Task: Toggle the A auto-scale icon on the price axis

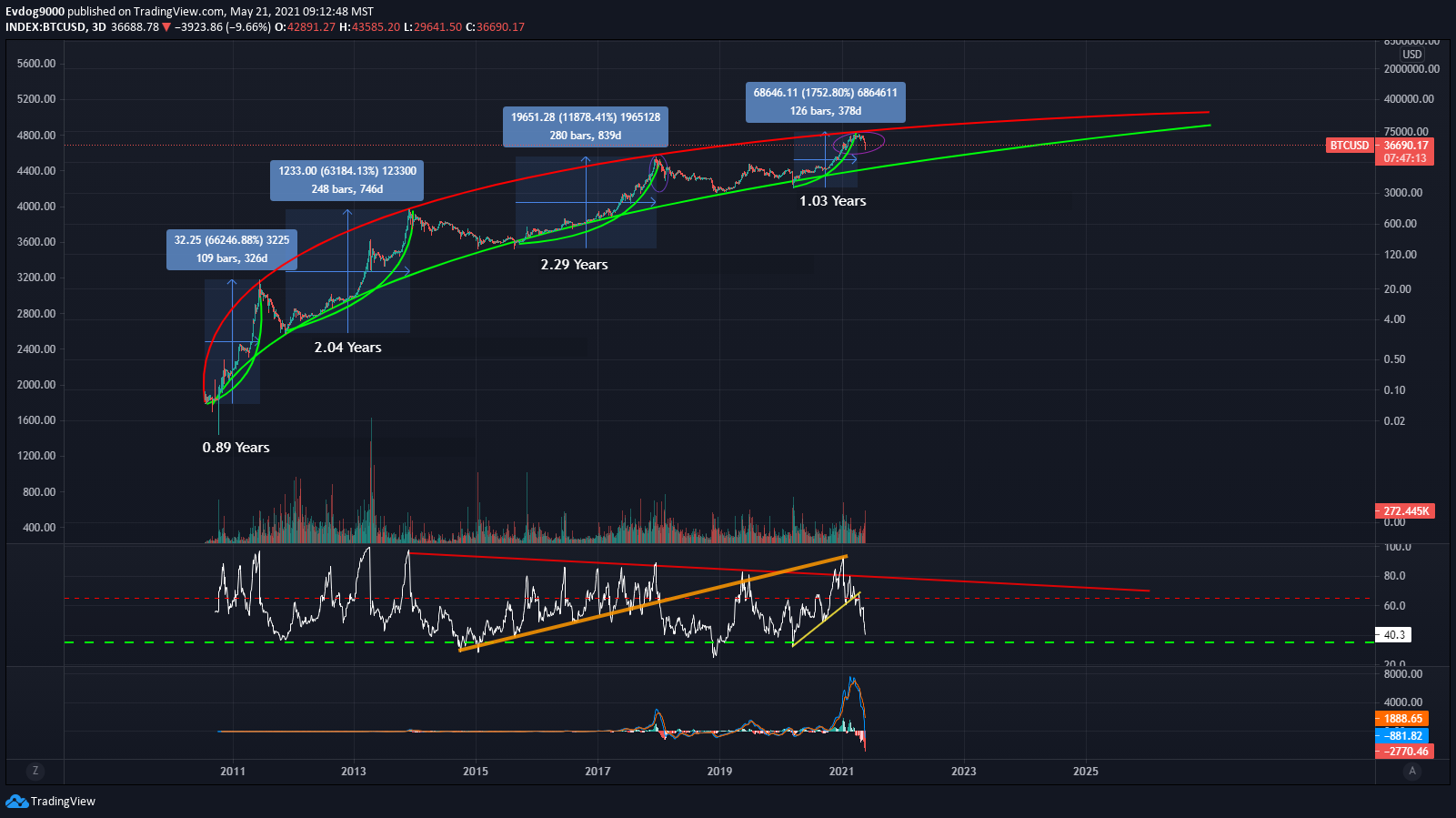Action: (1412, 771)
